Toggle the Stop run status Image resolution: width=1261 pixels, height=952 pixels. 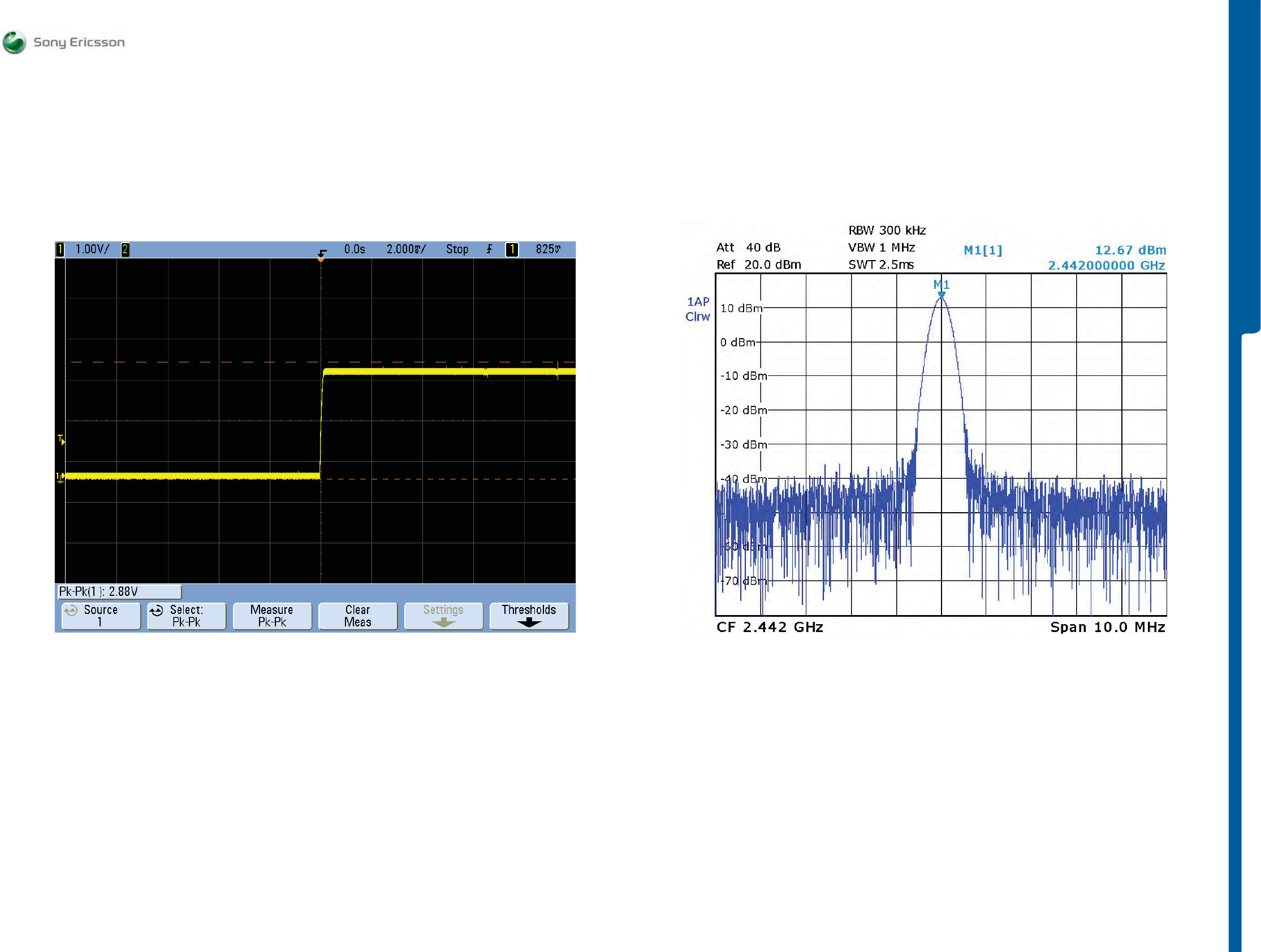457,249
